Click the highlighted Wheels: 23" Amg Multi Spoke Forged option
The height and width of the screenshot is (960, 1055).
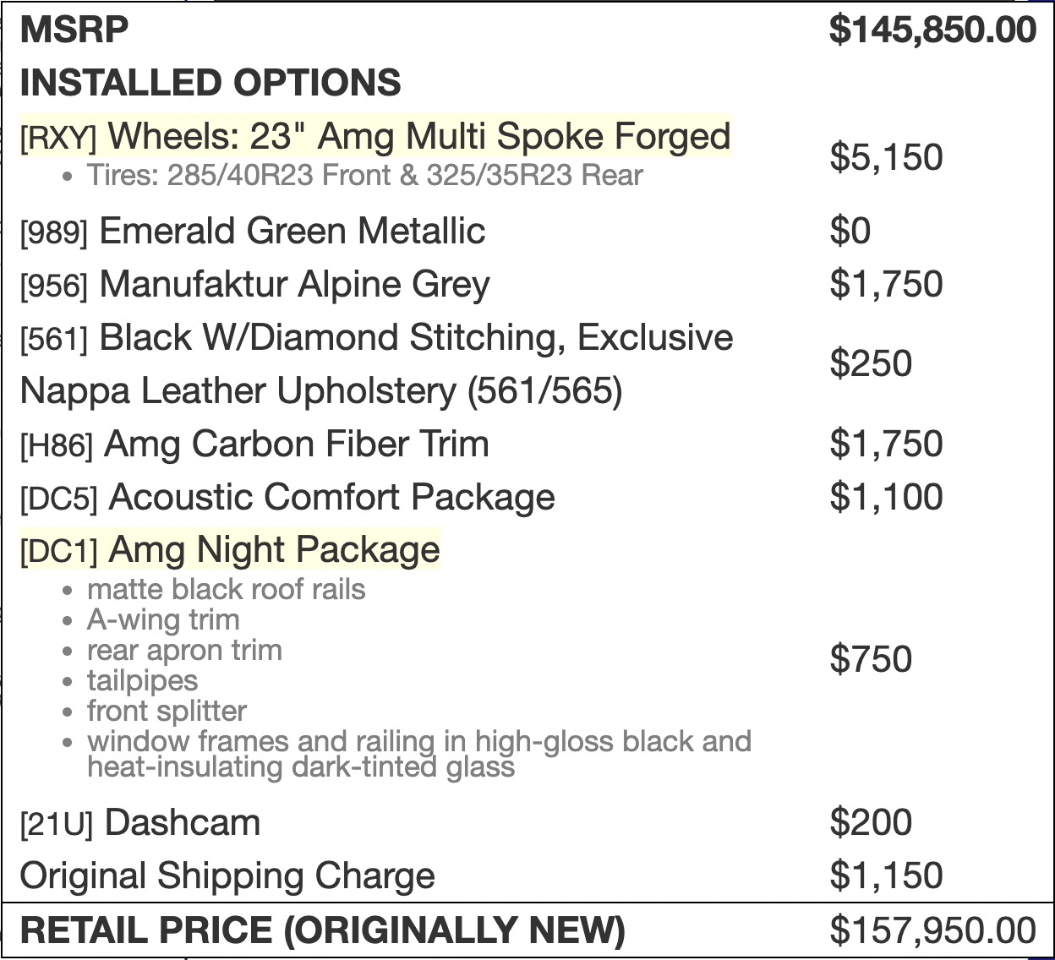(418, 136)
